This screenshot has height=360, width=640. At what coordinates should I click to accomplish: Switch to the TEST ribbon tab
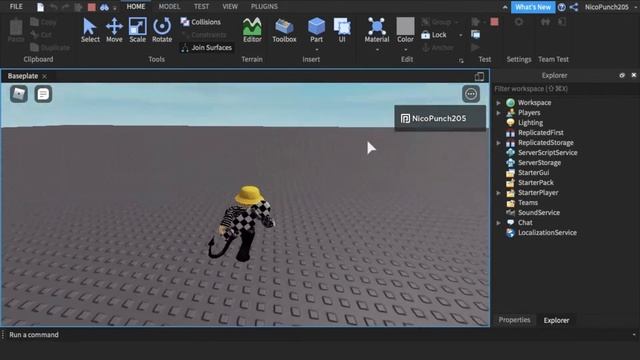(x=201, y=7)
